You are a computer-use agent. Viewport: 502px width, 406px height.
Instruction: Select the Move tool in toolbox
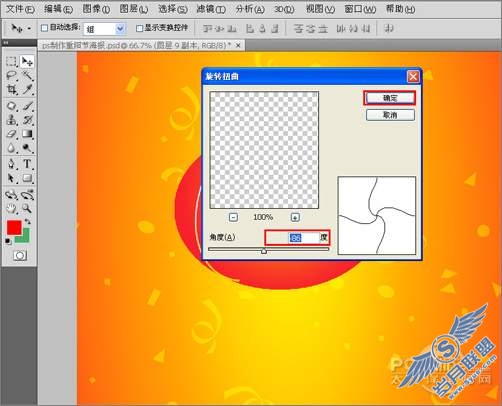tap(27, 61)
